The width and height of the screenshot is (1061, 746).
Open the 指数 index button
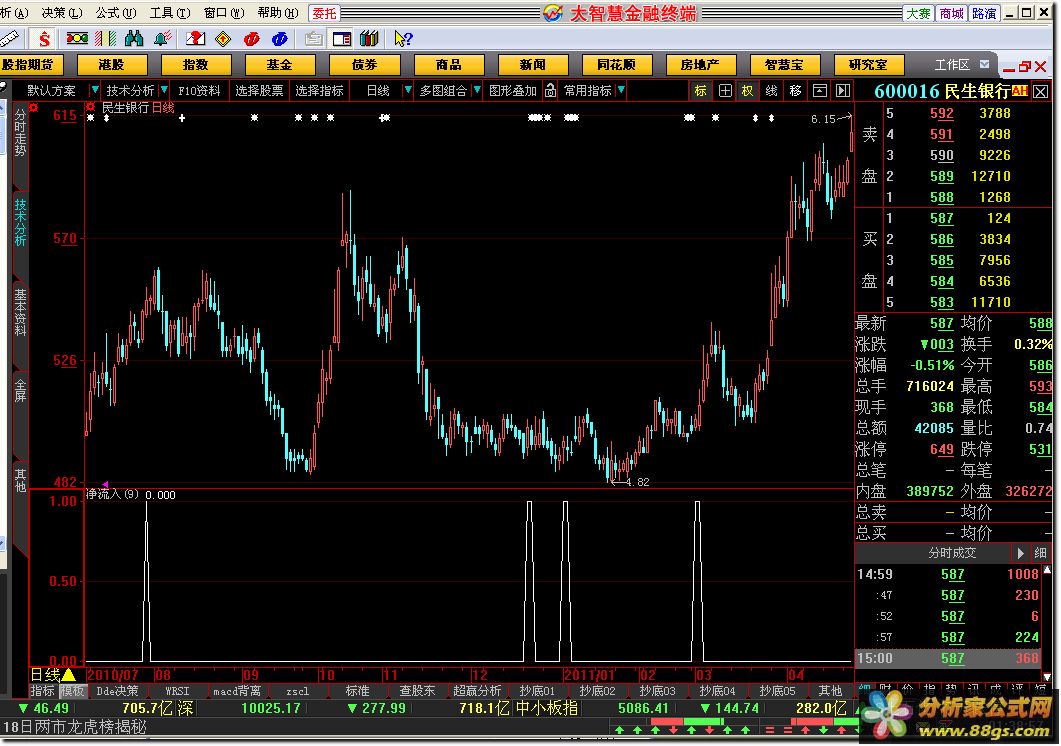(196, 65)
